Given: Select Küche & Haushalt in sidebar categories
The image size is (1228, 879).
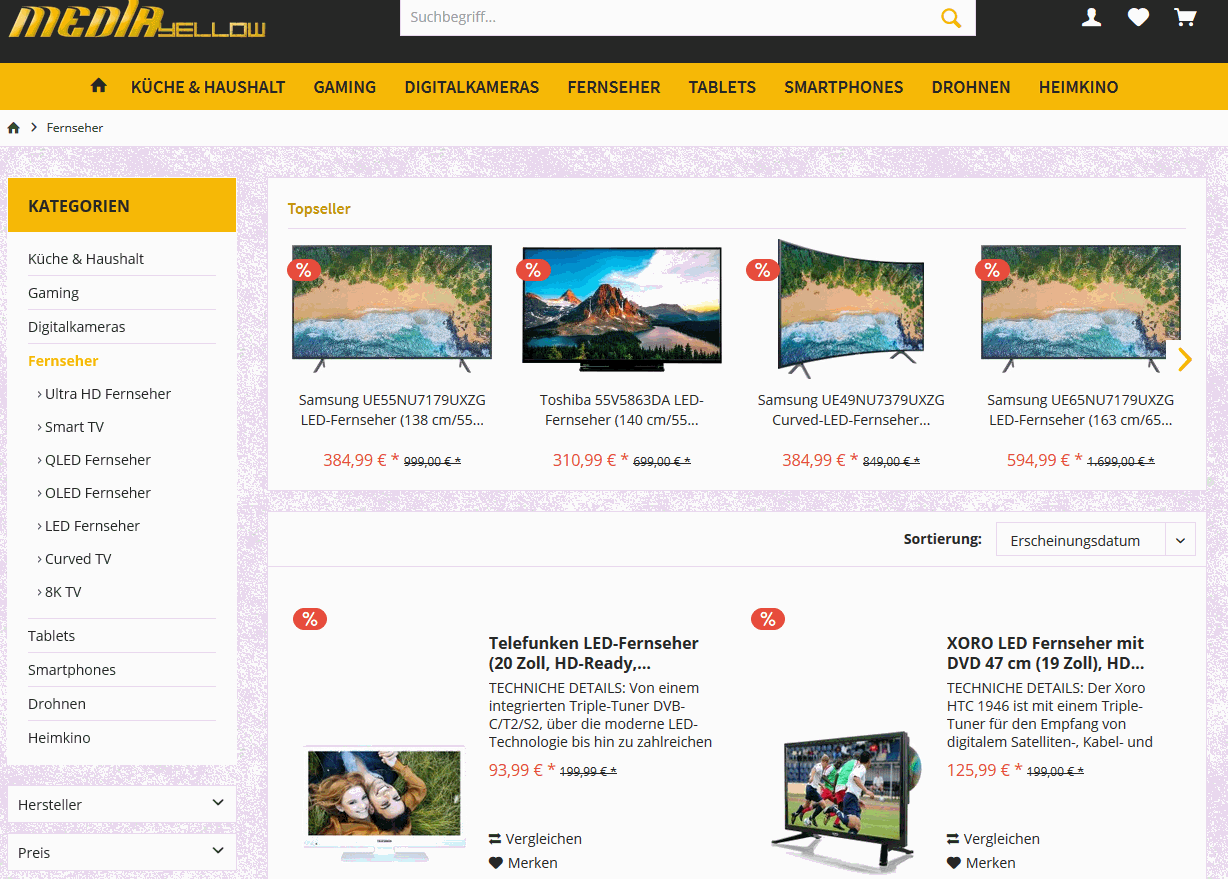Looking at the screenshot, I should (86, 259).
